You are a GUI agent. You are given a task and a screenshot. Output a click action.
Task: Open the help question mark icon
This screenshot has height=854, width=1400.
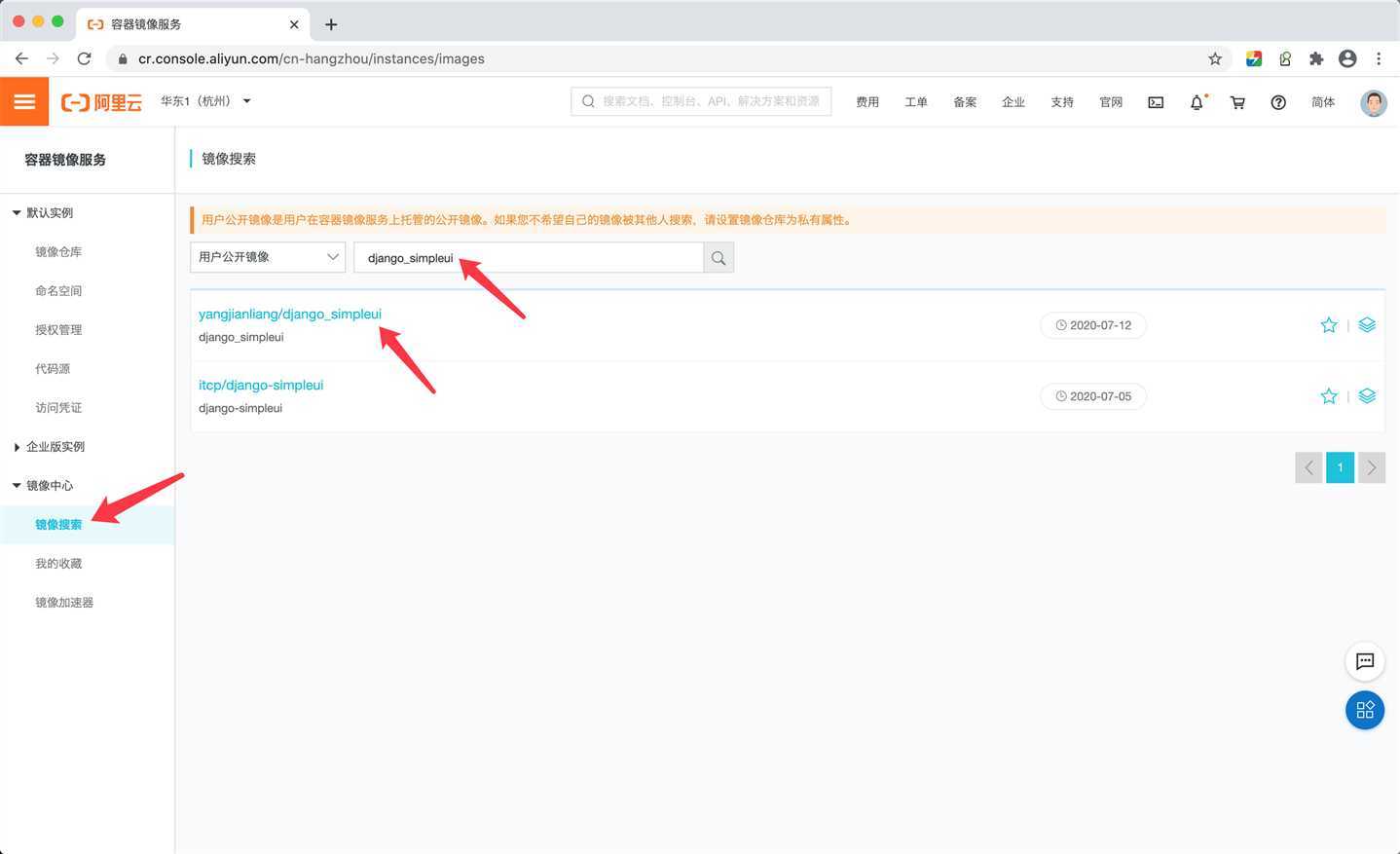(x=1278, y=102)
